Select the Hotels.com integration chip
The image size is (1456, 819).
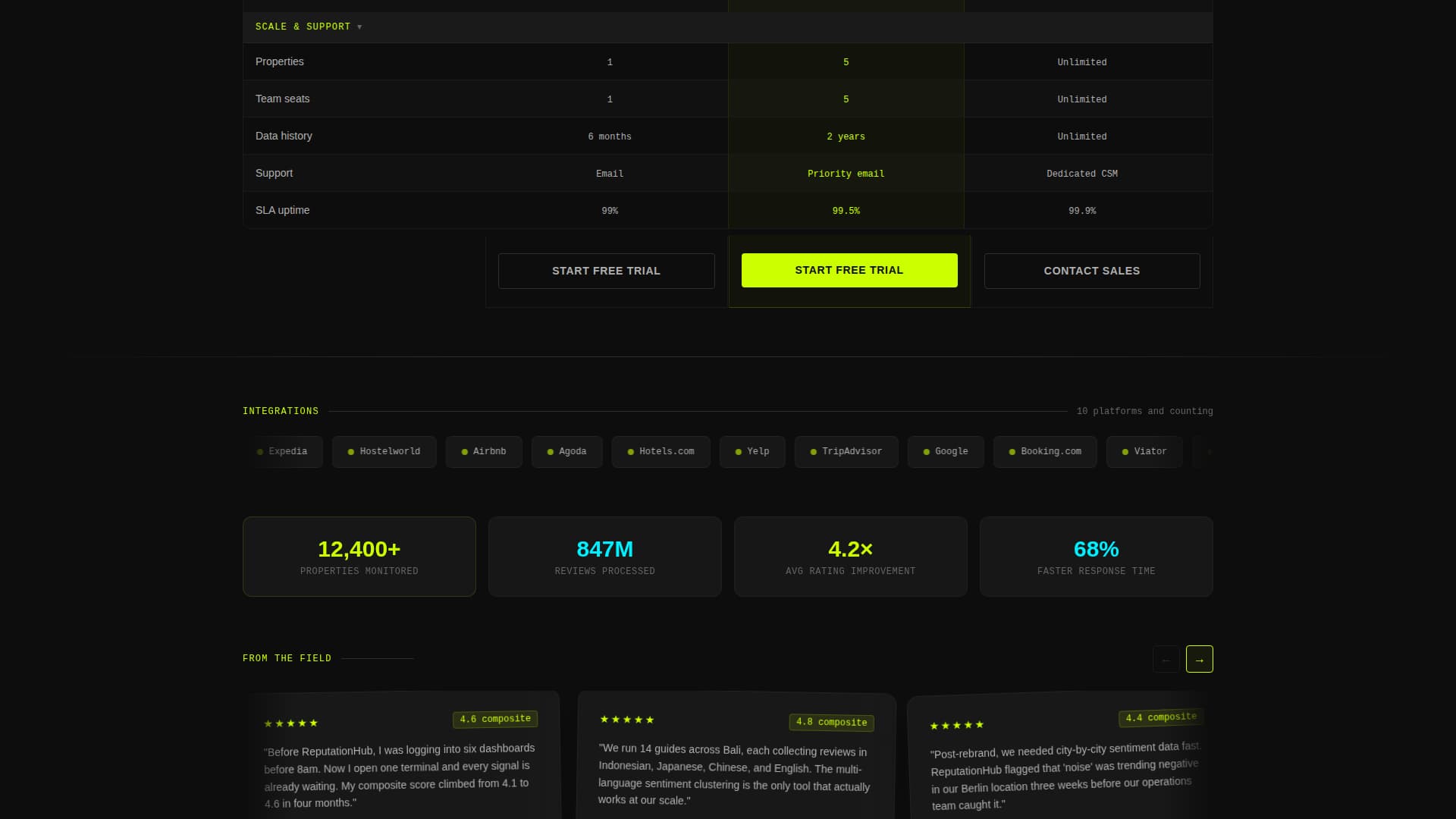click(x=661, y=452)
